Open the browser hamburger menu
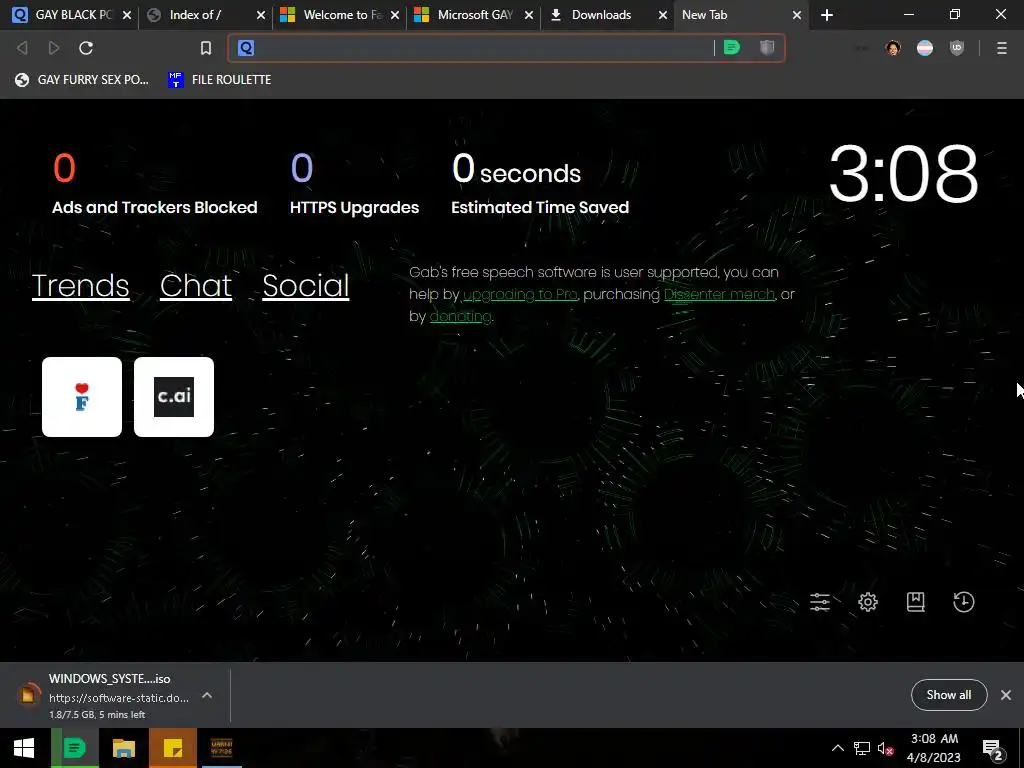 point(1001,48)
